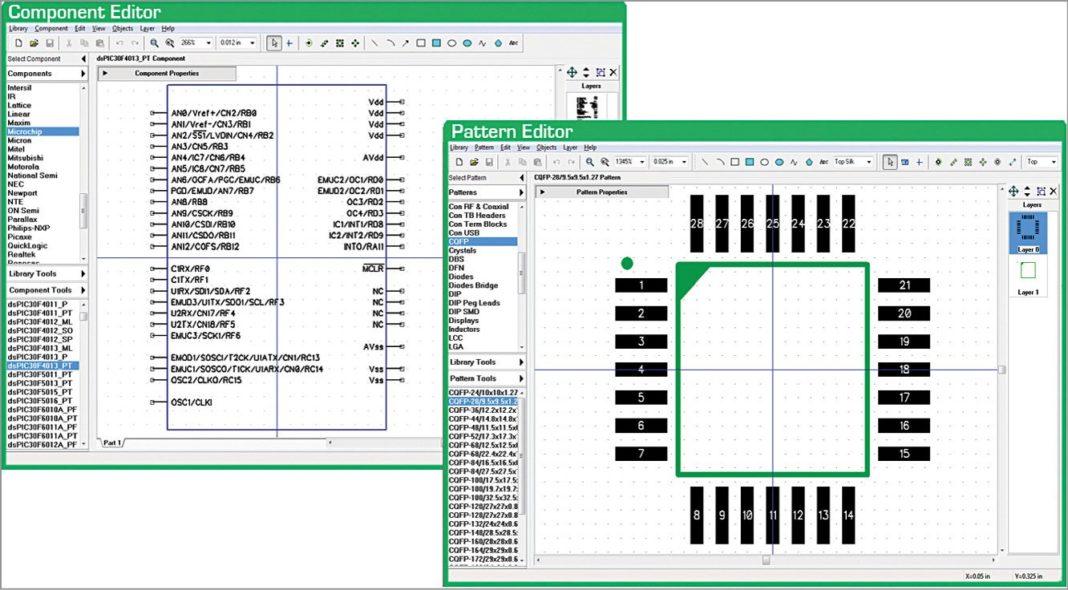Select the arc drawing tool in Component Editor
The height and width of the screenshot is (590, 1068).
click(x=391, y=43)
